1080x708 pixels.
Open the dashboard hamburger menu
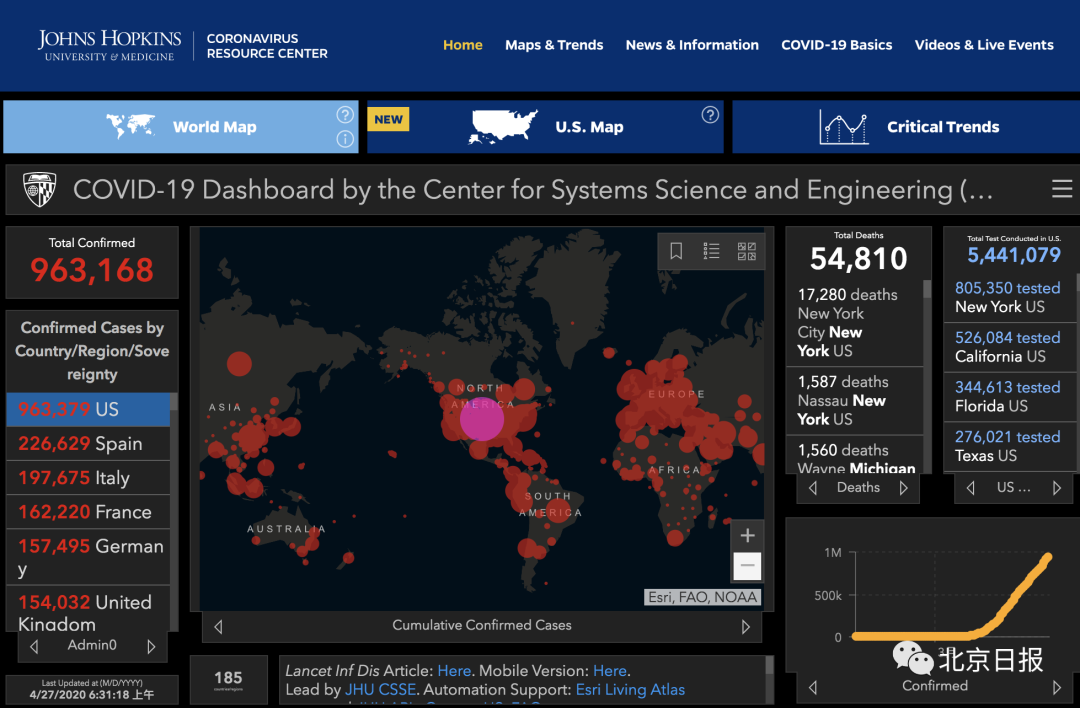point(1061,189)
